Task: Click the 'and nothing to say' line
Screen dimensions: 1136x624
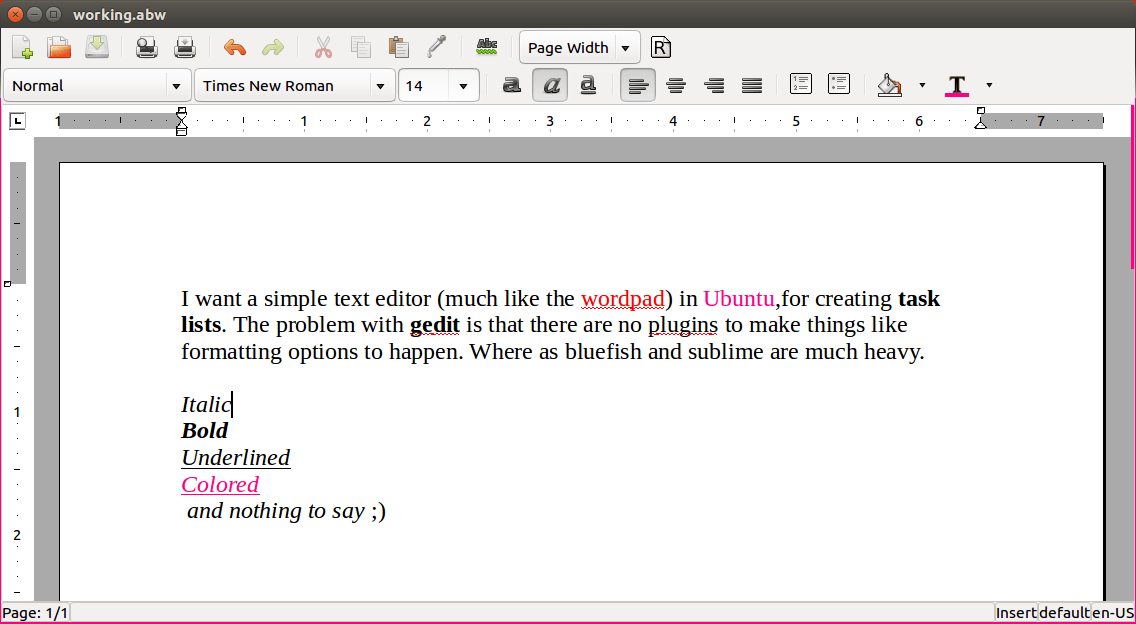Action: (x=275, y=511)
